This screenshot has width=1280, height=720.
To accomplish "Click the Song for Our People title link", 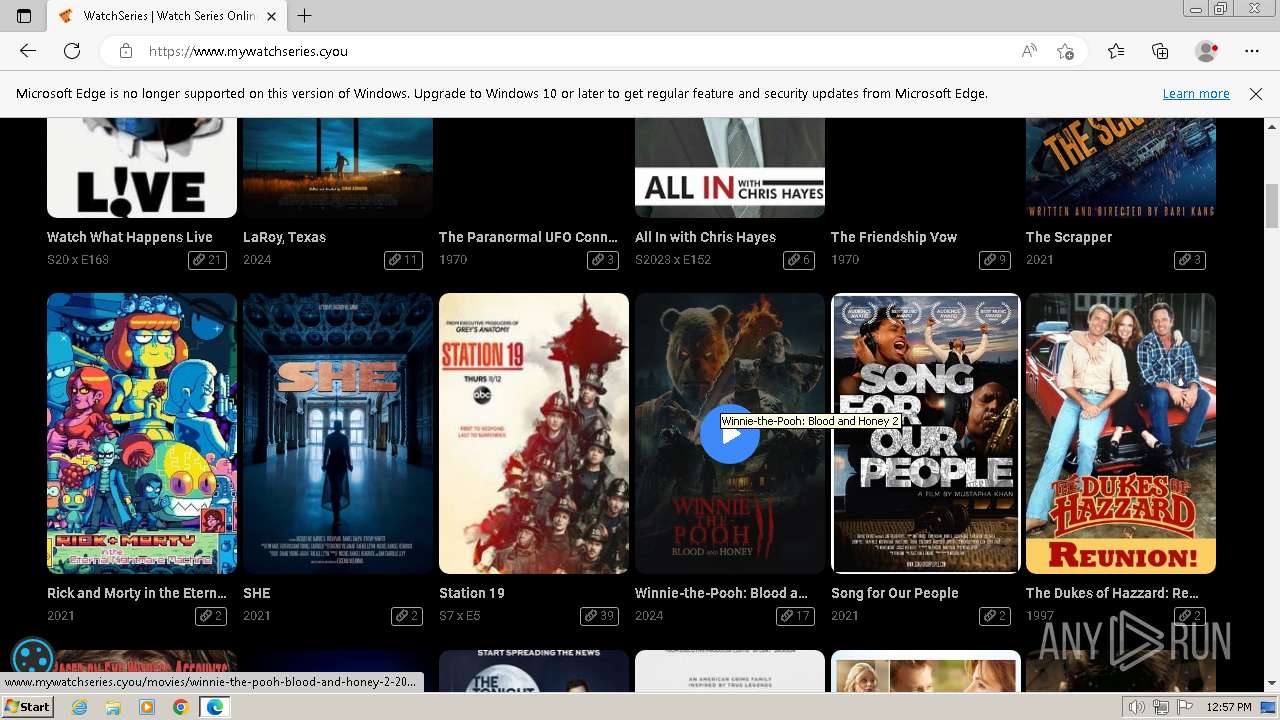I will 895,593.
